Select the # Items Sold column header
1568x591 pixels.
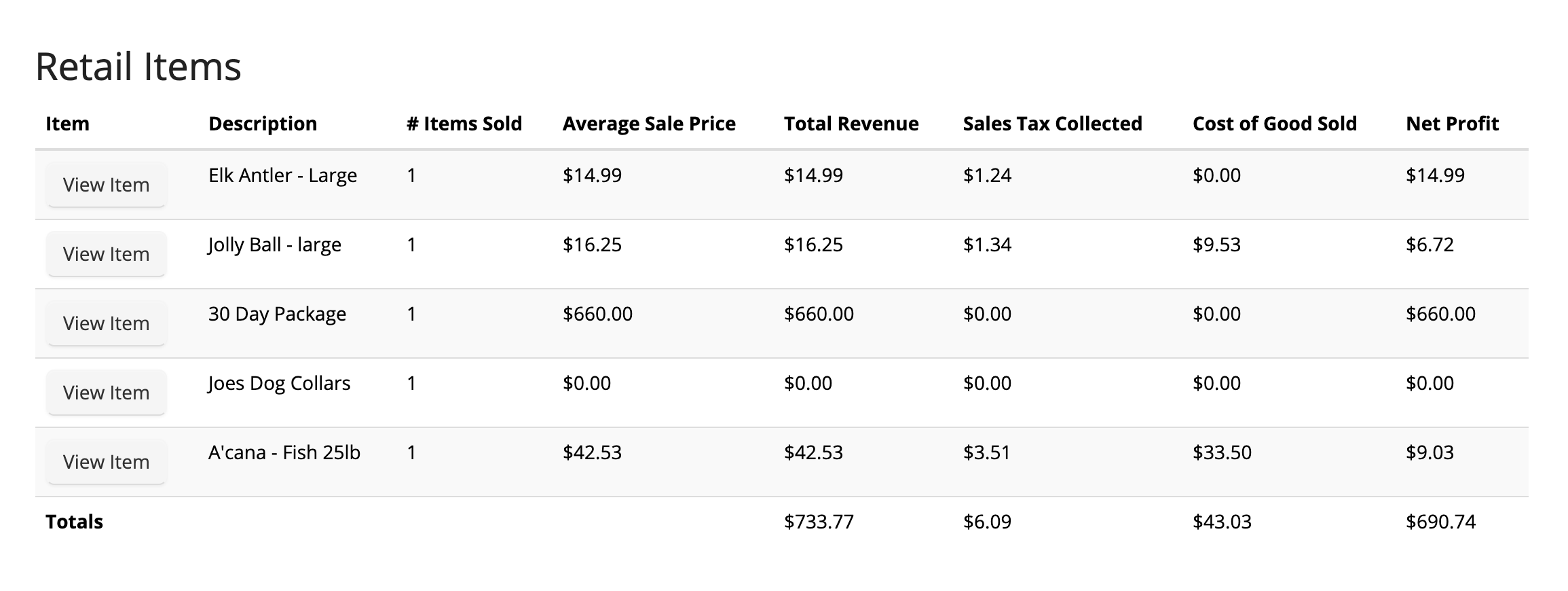(x=464, y=124)
